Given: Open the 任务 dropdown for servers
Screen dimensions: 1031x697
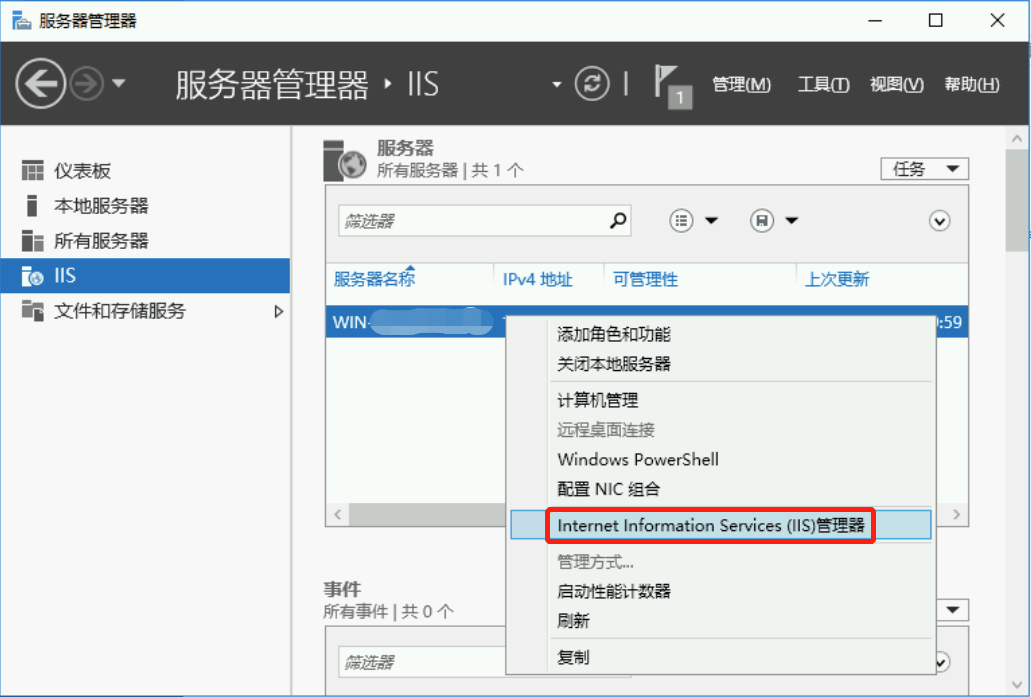Looking at the screenshot, I should (924, 169).
